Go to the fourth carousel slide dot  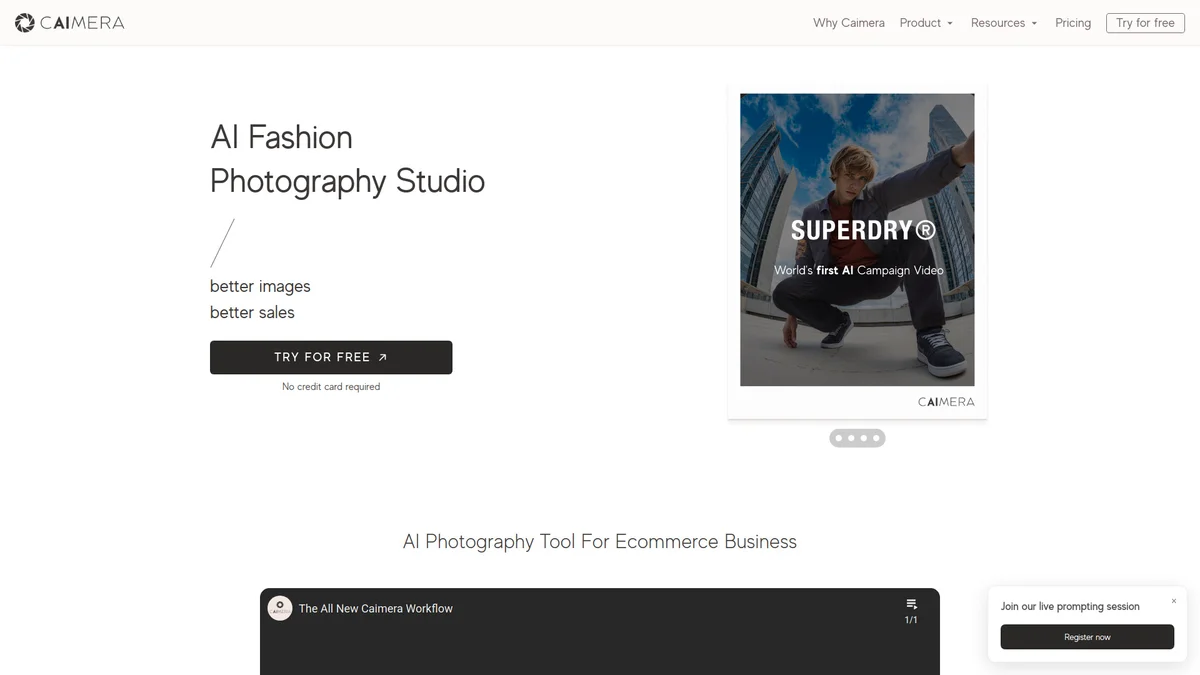point(876,438)
